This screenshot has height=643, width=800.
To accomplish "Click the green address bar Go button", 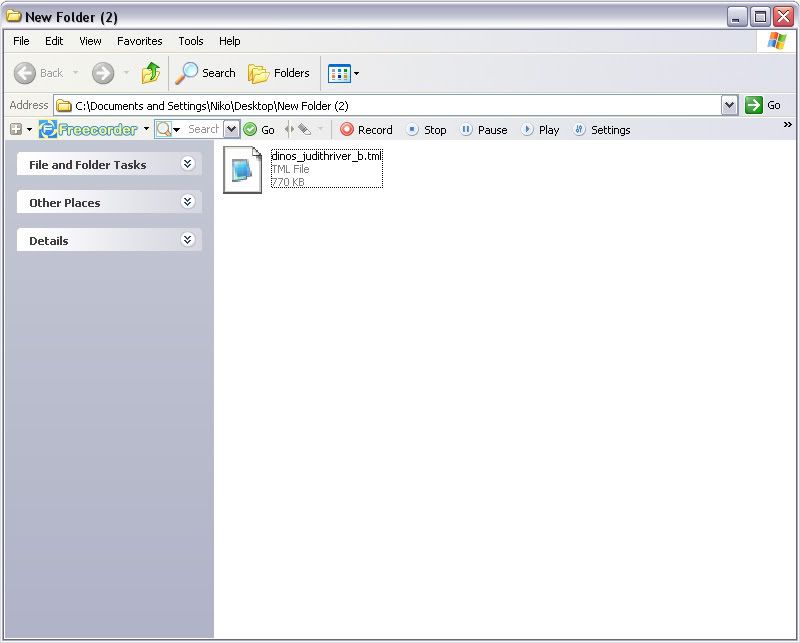I will (763, 105).
